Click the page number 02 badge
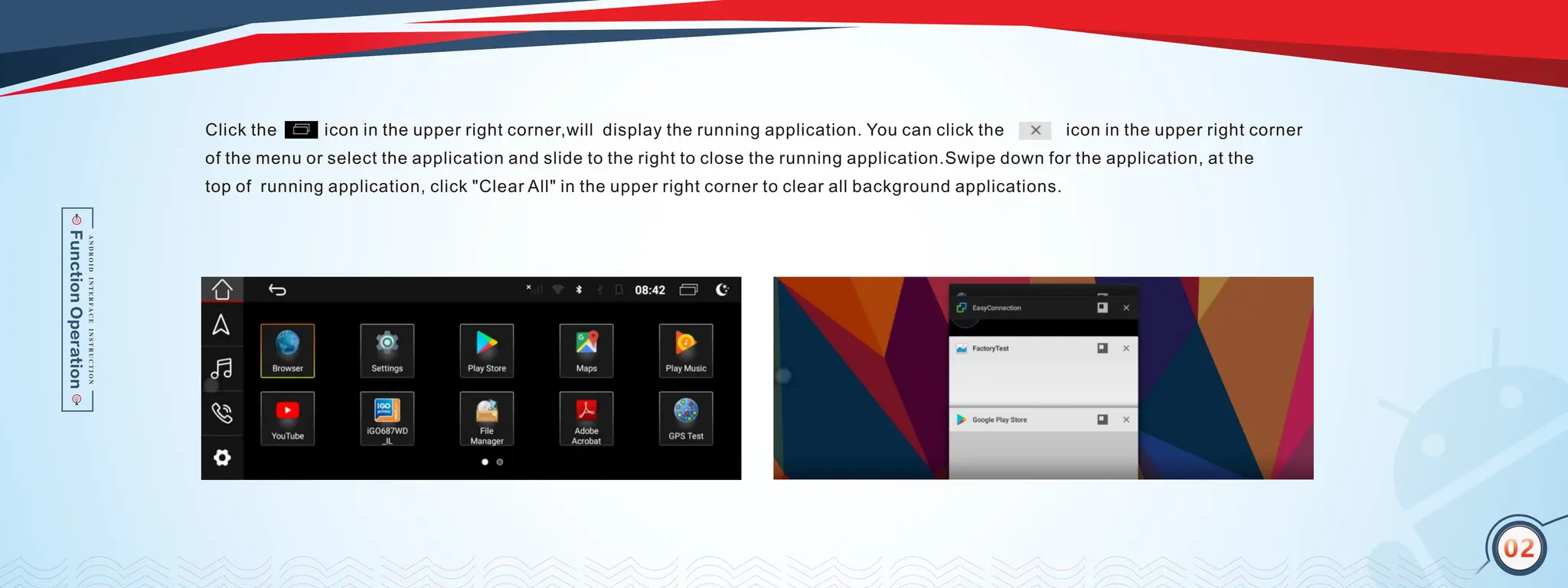Viewport: 1568px width, 588px height. point(1519,548)
